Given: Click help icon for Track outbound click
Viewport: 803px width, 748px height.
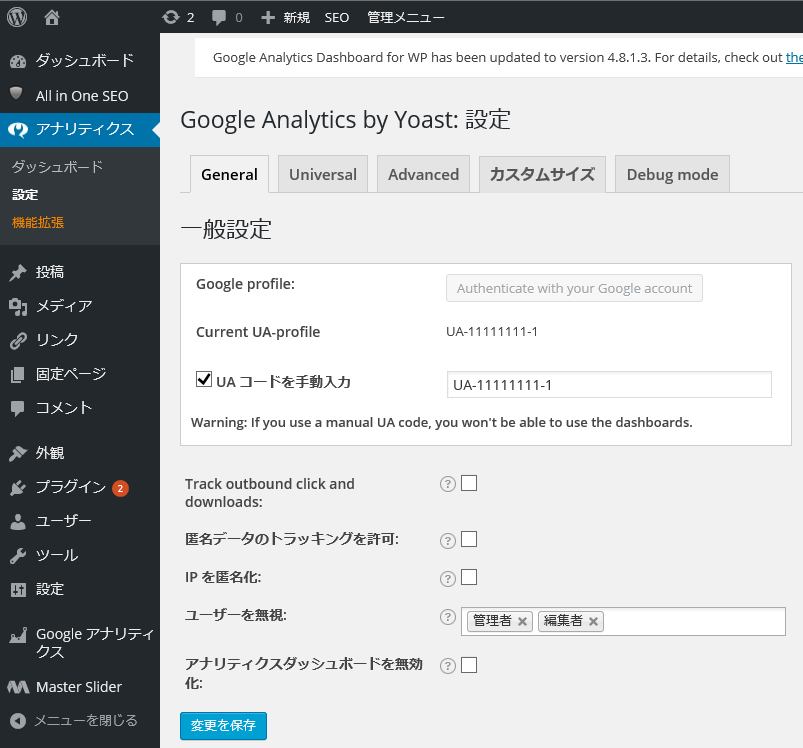Looking at the screenshot, I should tap(448, 484).
